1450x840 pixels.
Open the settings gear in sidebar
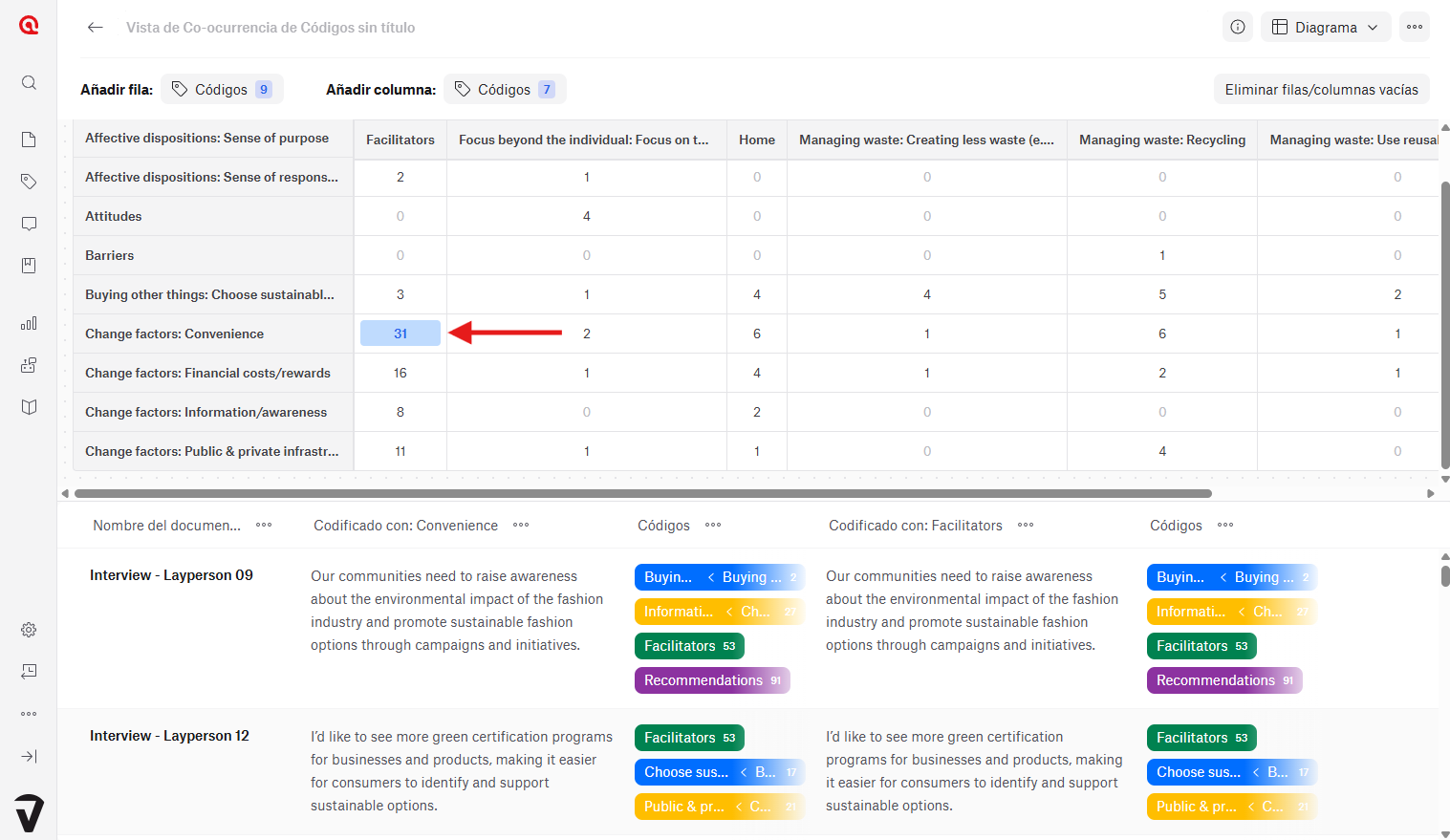[x=29, y=630]
